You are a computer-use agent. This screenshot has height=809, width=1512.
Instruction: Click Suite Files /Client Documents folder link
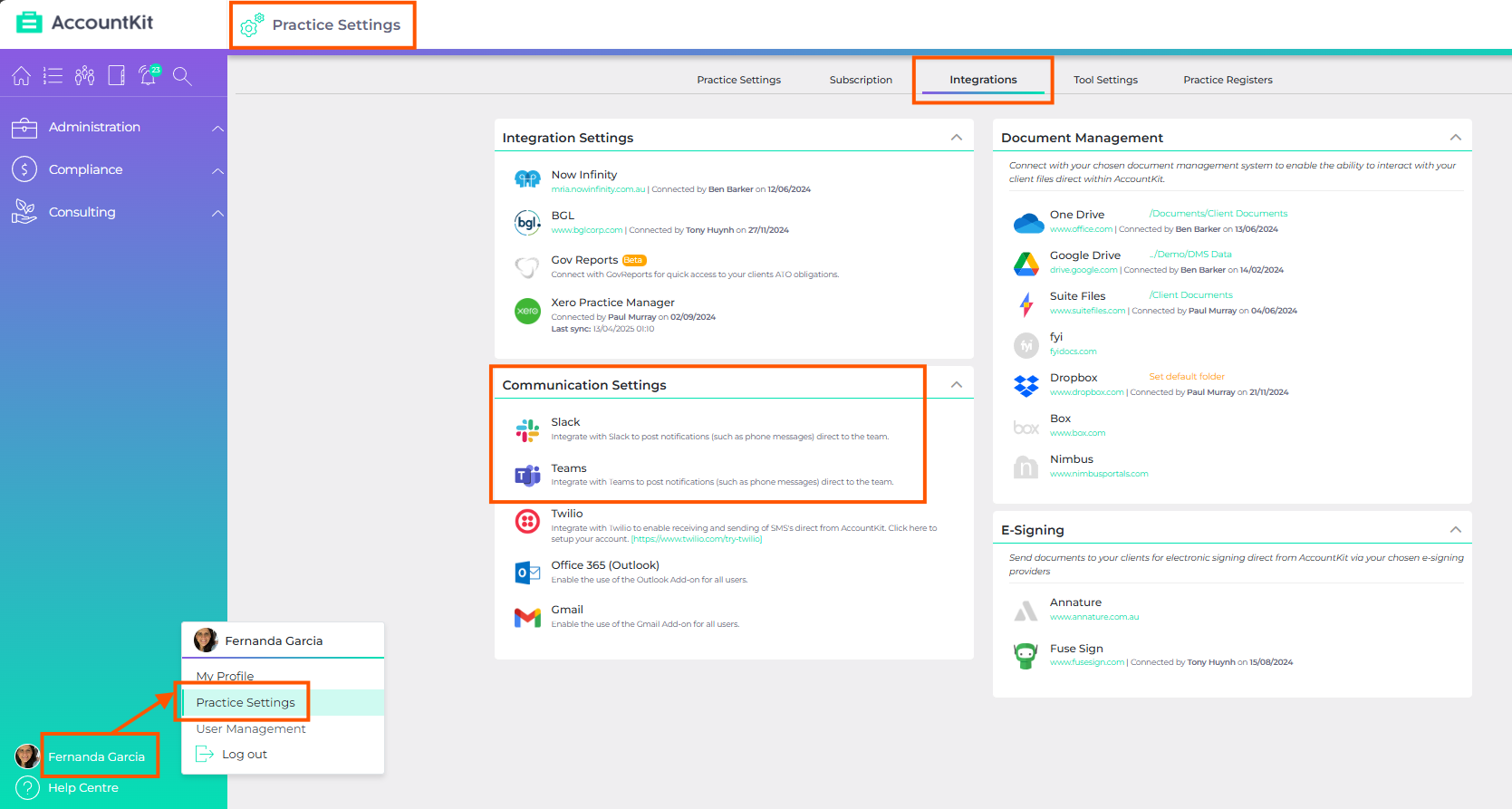coord(1191,295)
